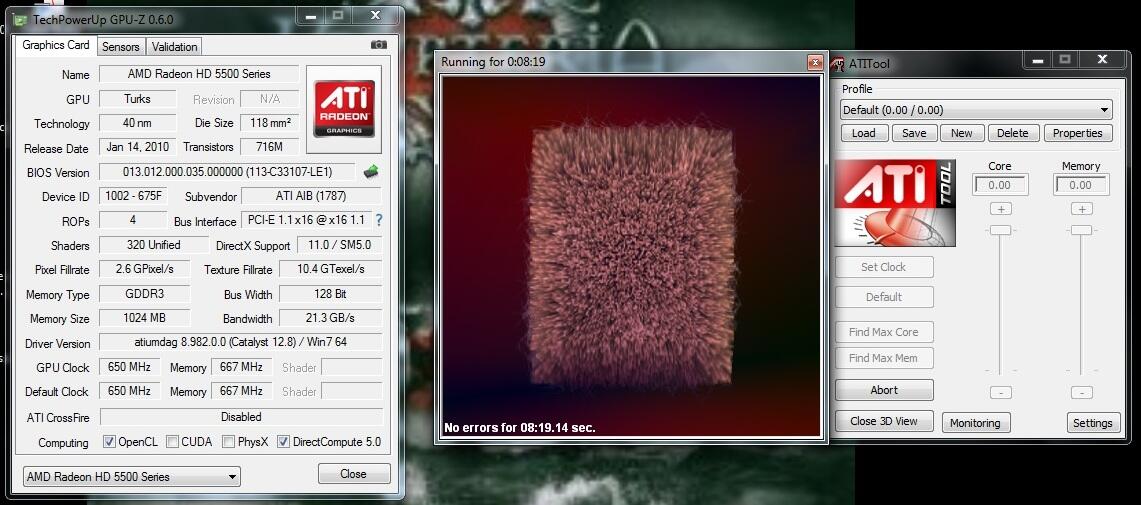Screen dimensions: 1141x505
Task: Click the Bus Width 128 Bit value
Action: click(330, 294)
